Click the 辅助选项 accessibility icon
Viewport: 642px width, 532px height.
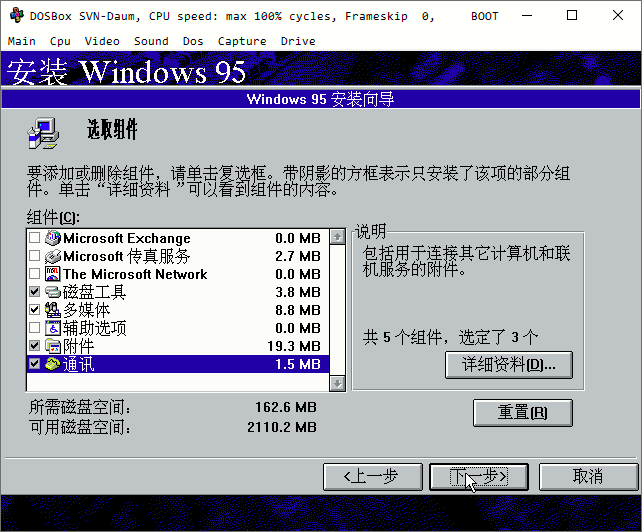point(53,328)
